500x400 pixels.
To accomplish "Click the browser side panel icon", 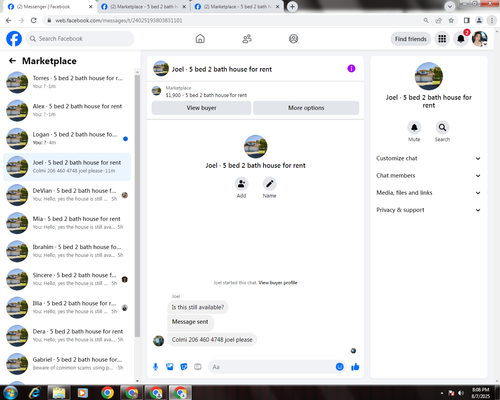I will pos(467,20).
